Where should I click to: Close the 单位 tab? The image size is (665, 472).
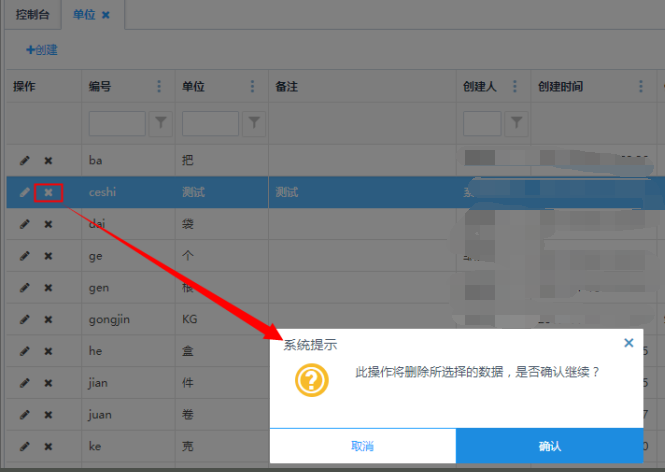(106, 15)
